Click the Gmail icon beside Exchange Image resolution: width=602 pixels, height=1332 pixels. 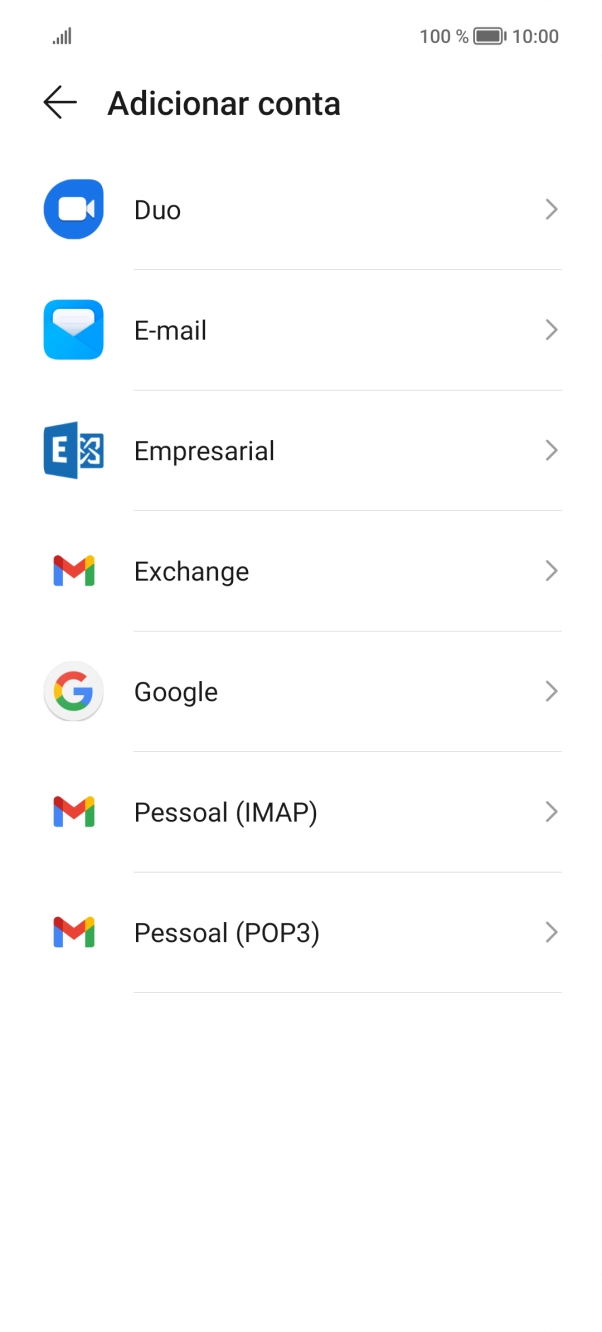[x=72, y=571]
